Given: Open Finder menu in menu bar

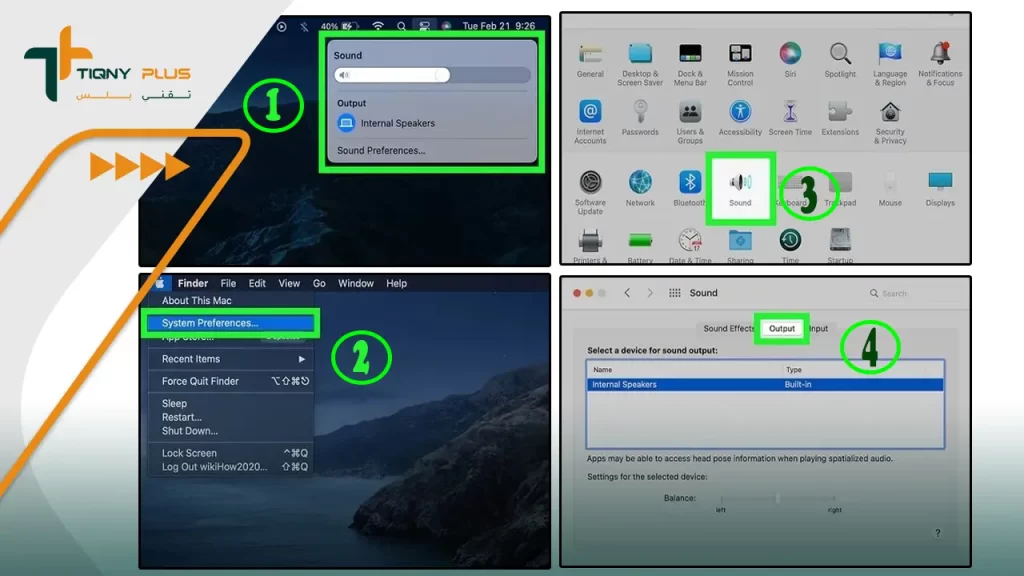Looking at the screenshot, I should pos(193,283).
